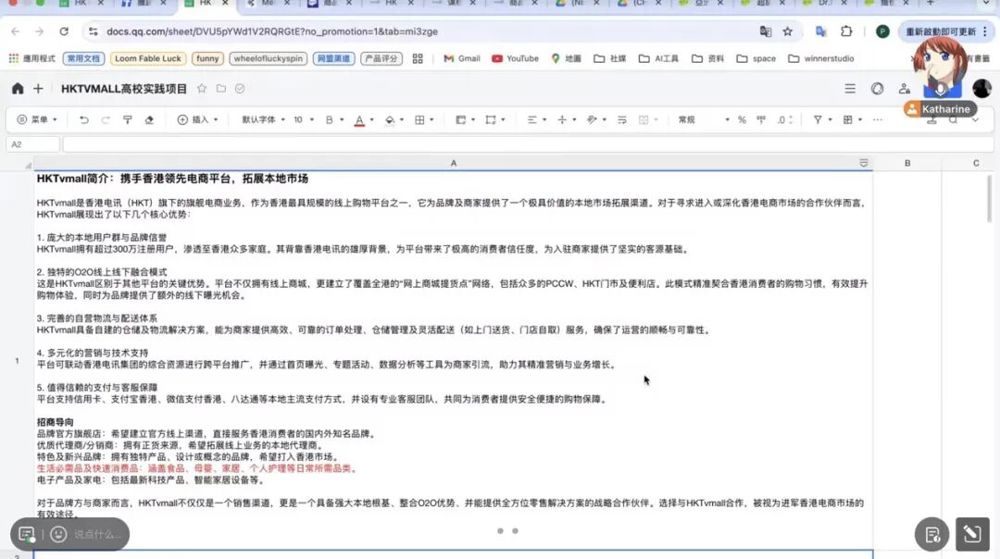This screenshot has height=559, width=1000.
Task: Open the text rotation options
Action: [592, 120]
